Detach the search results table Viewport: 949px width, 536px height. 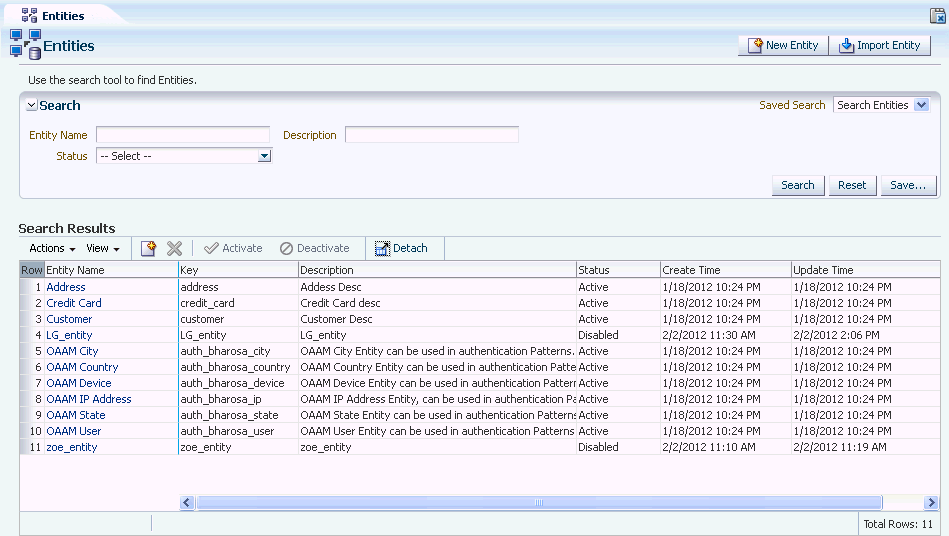point(401,248)
